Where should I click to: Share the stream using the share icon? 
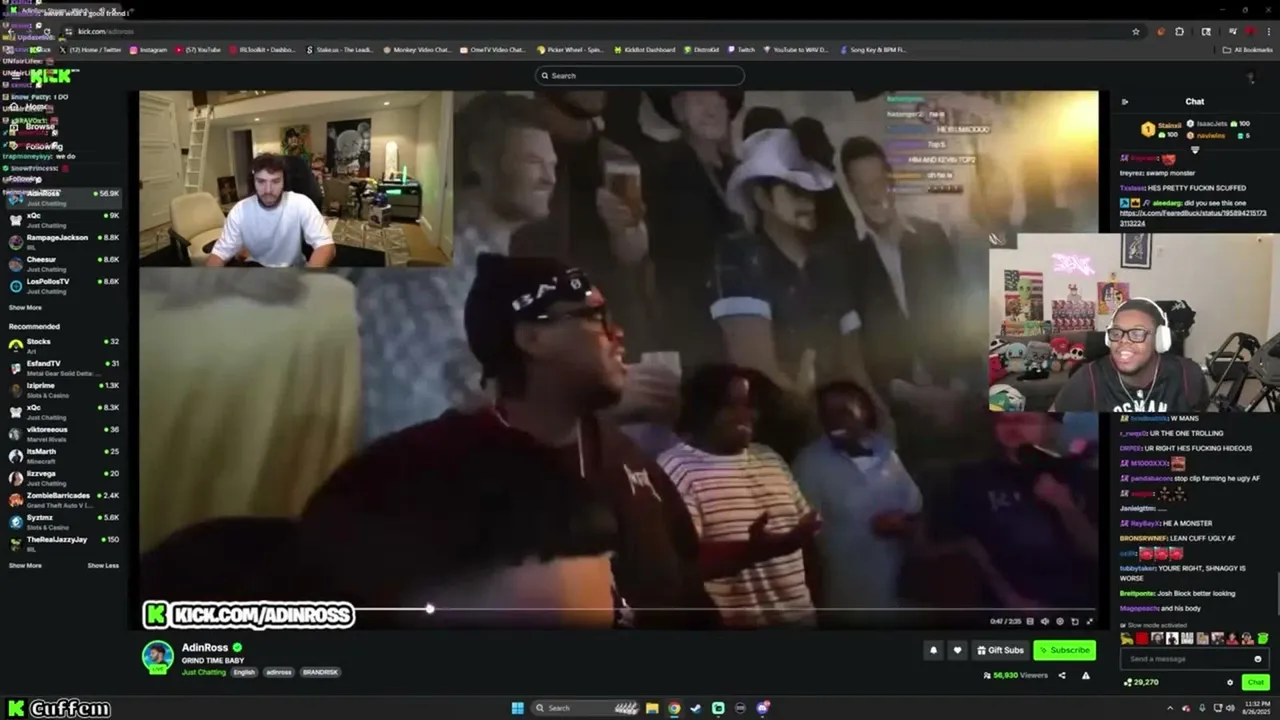(x=1062, y=676)
